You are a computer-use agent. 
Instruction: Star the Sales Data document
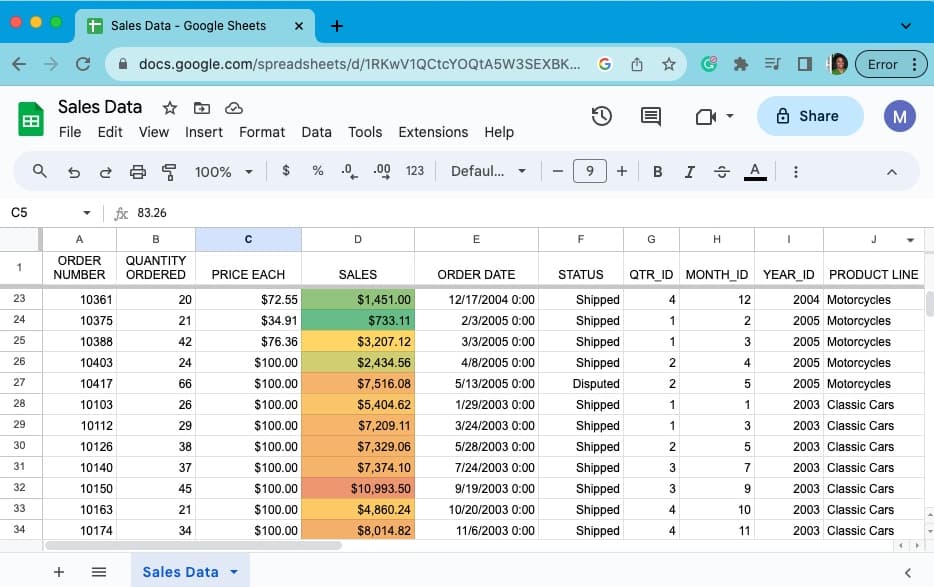click(170, 108)
